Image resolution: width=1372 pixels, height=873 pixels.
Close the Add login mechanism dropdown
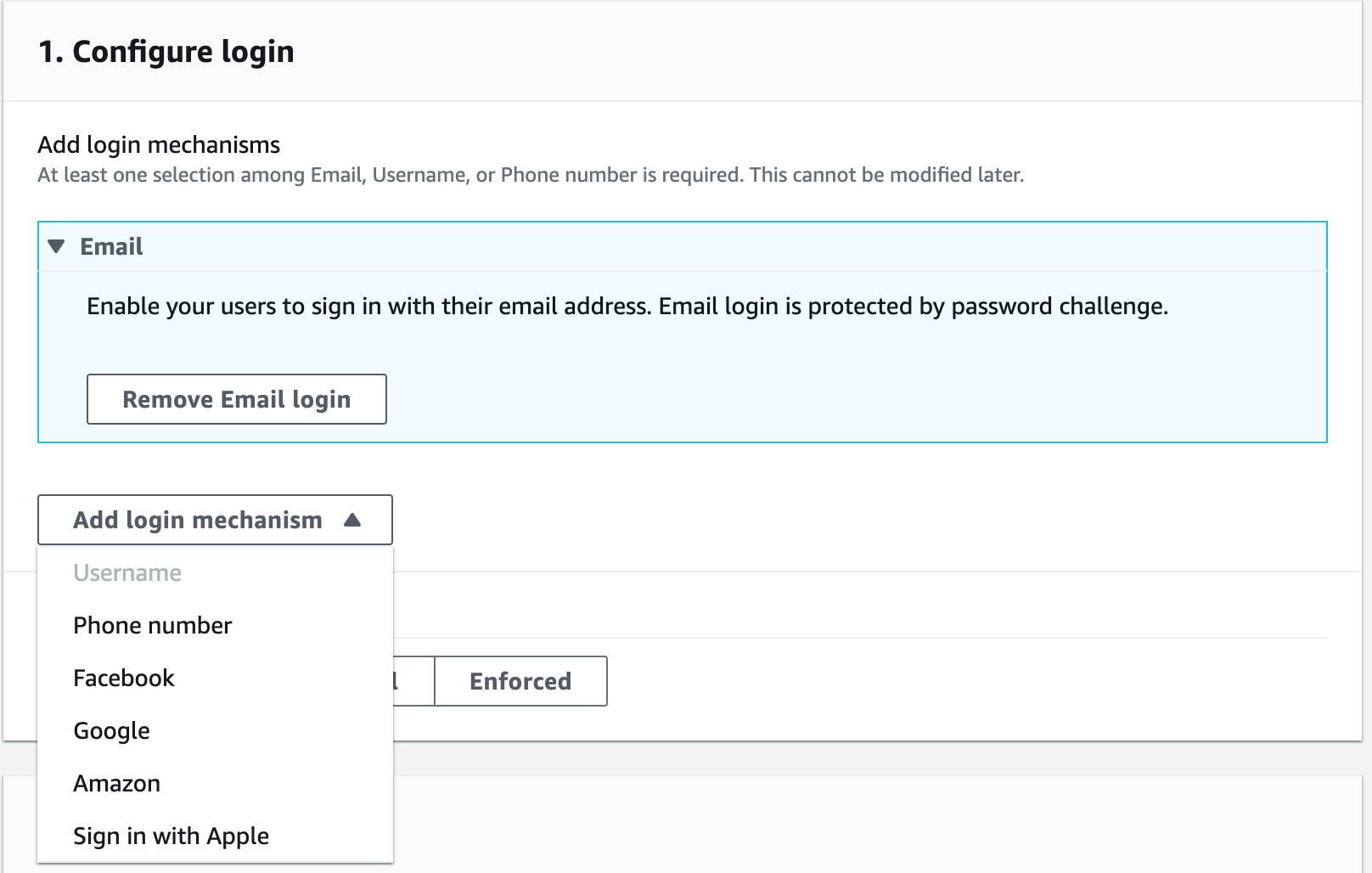pos(215,520)
